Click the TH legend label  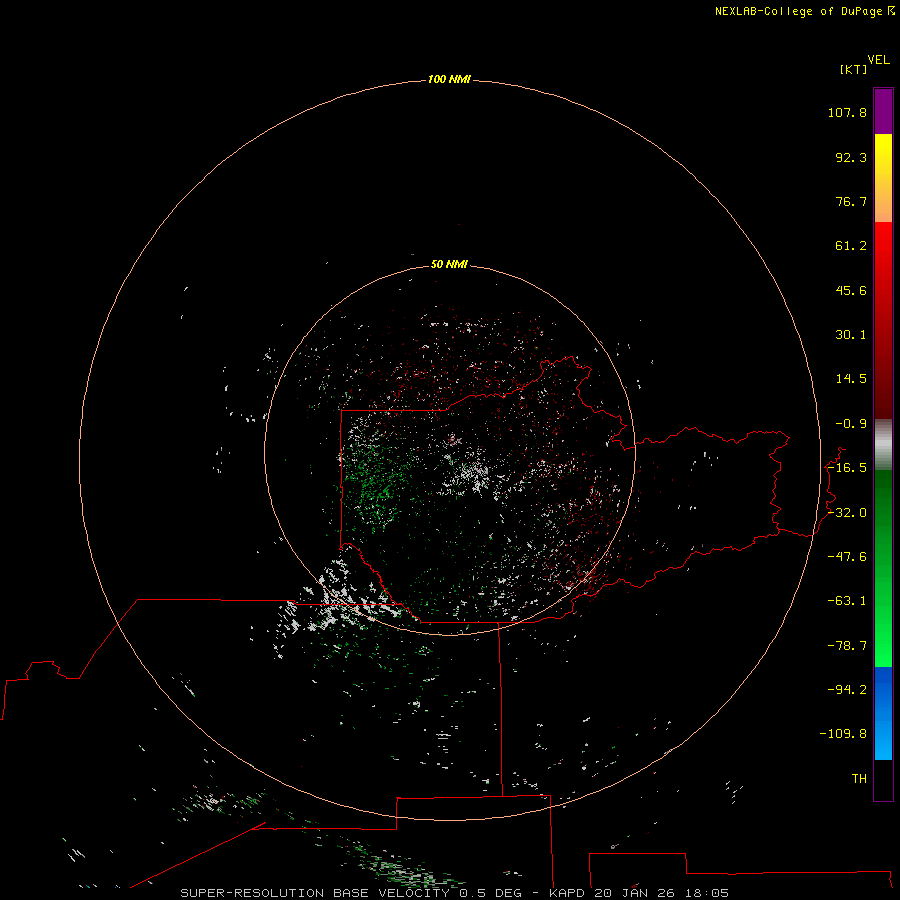(859, 779)
